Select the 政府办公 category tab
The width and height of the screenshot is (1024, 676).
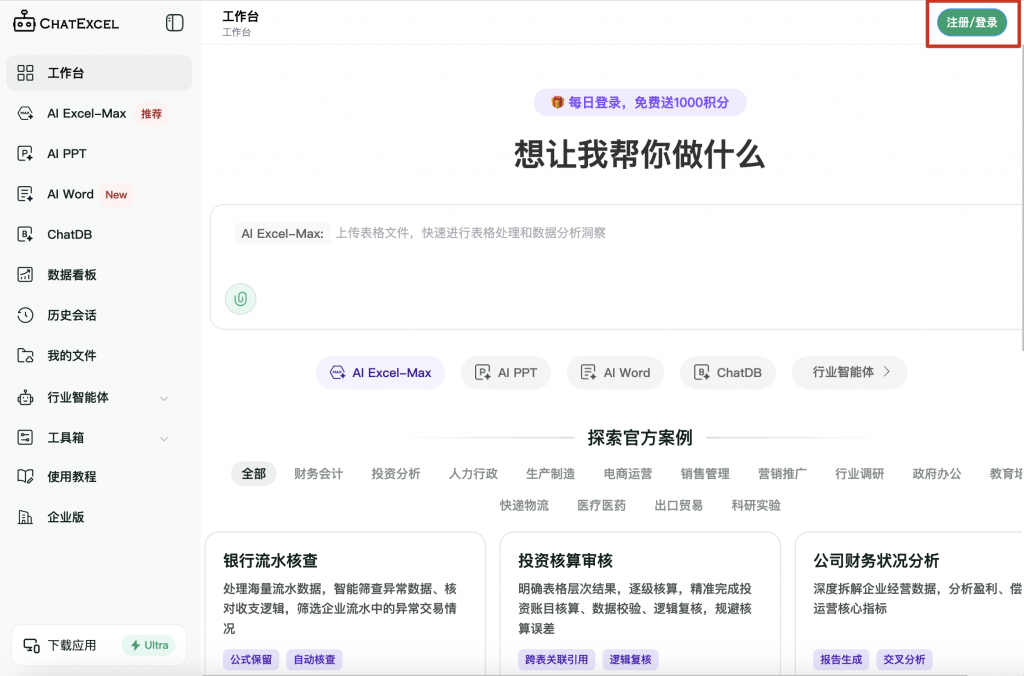point(936,474)
